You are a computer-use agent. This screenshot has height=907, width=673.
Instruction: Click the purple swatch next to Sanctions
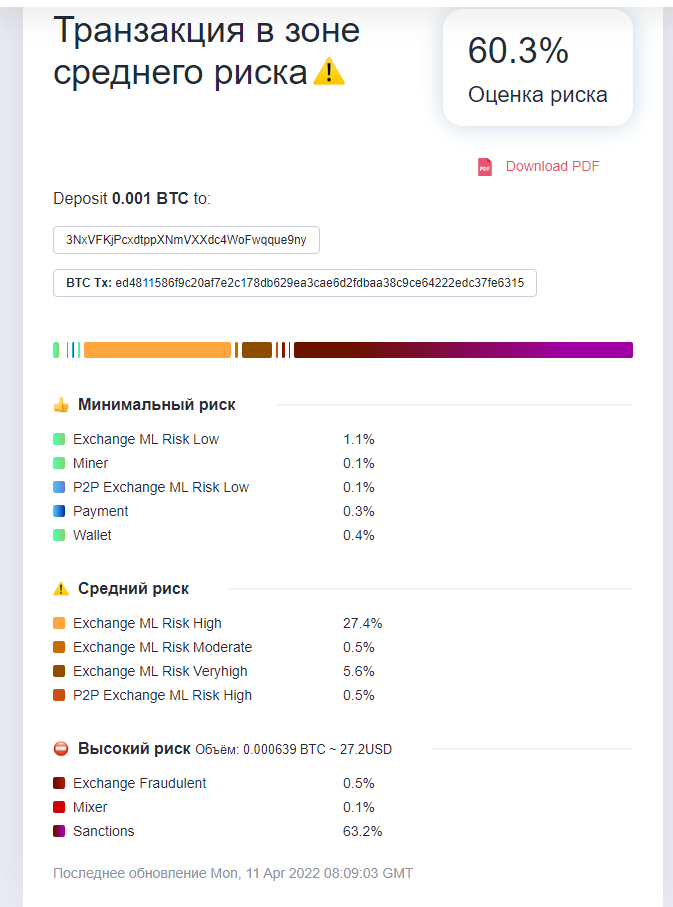[59, 831]
